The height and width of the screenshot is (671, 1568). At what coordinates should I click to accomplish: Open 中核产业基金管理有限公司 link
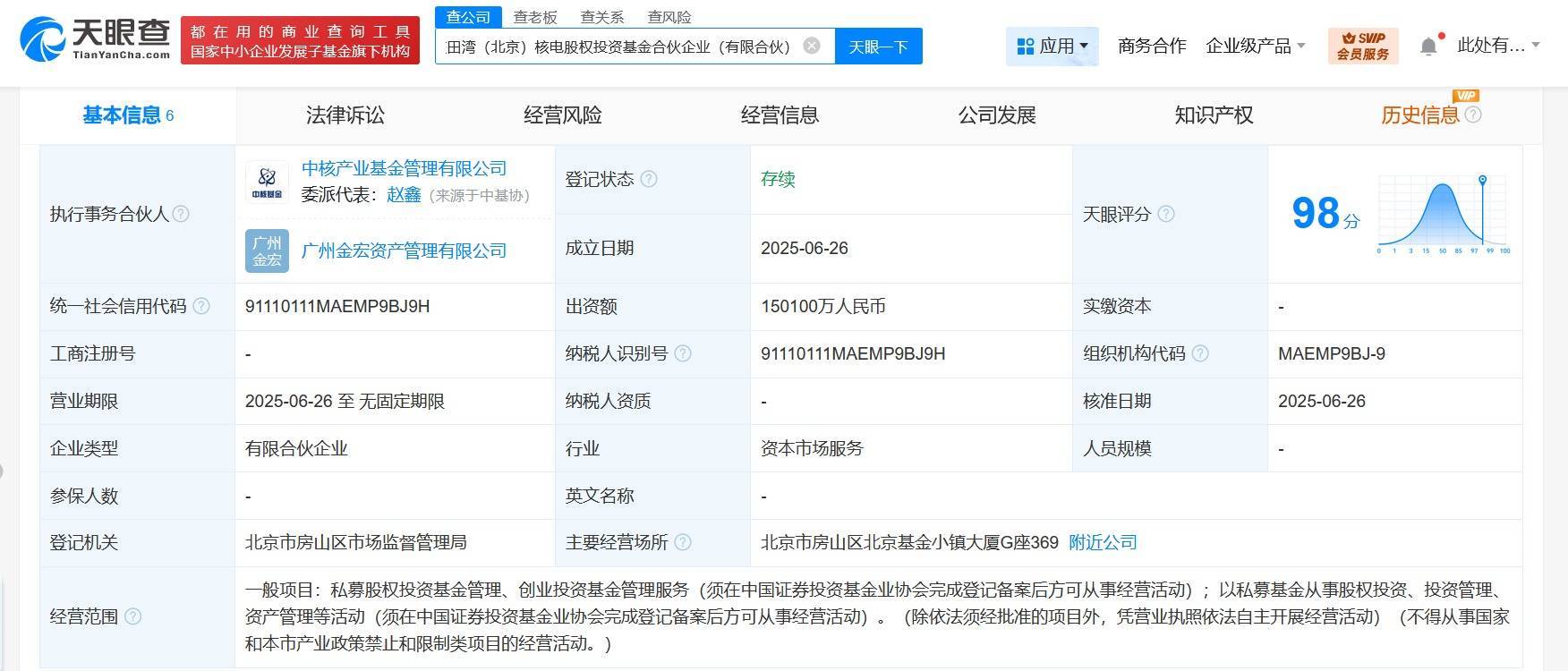pyautogui.click(x=404, y=168)
